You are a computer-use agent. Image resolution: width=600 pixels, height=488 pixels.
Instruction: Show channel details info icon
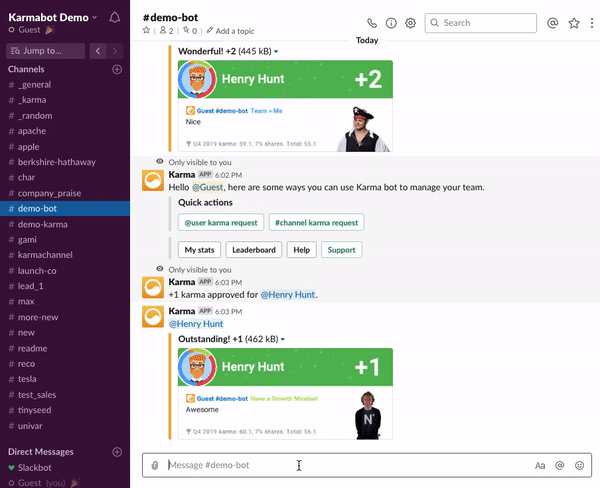391,23
